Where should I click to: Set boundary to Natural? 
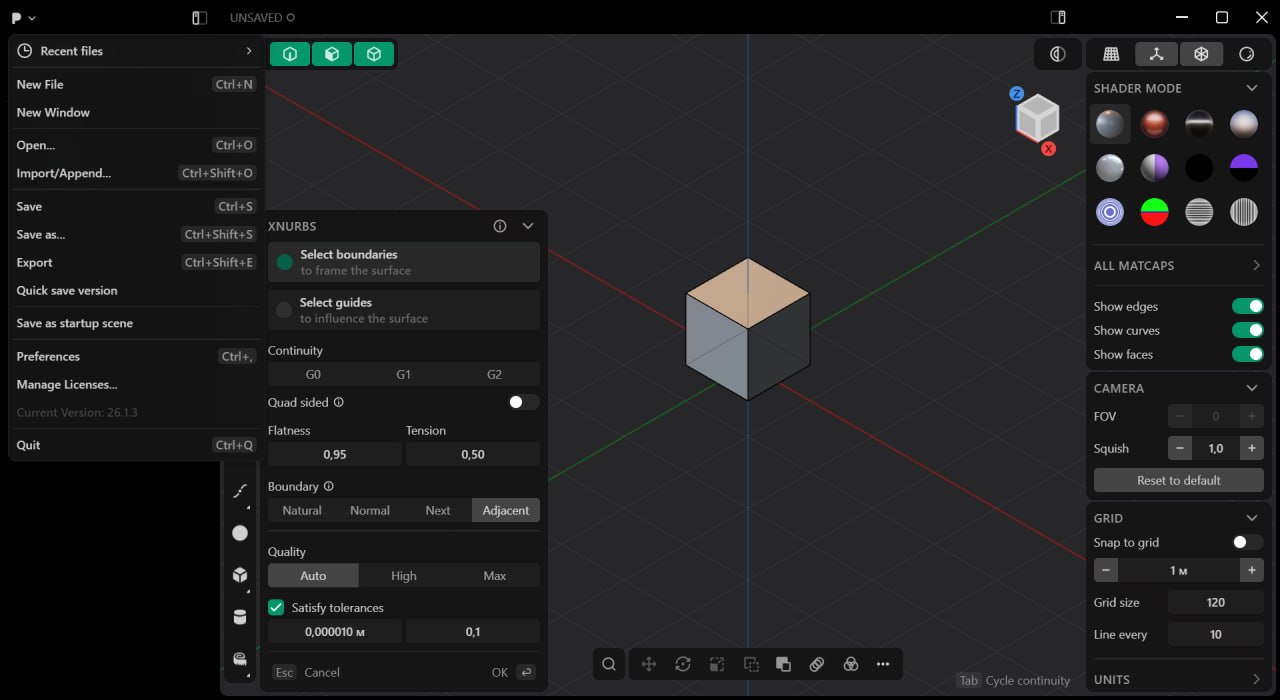[x=302, y=510]
